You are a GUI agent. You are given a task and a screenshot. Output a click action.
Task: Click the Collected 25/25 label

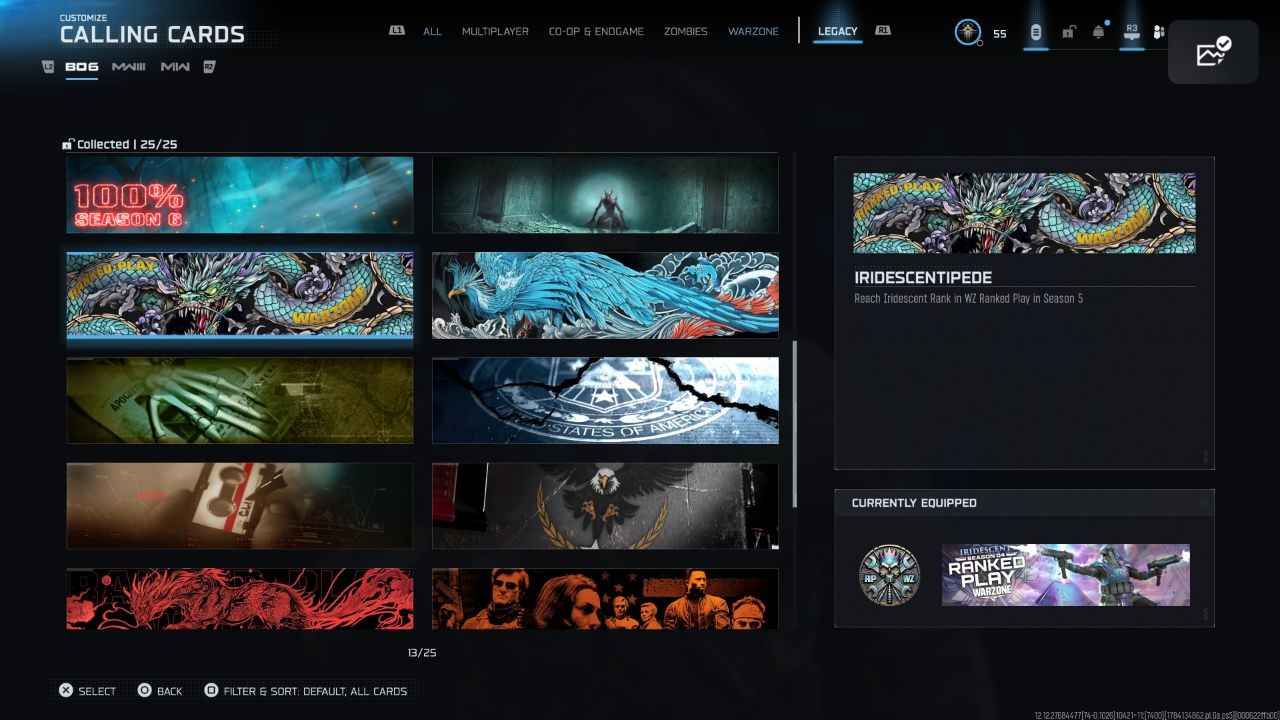(128, 144)
